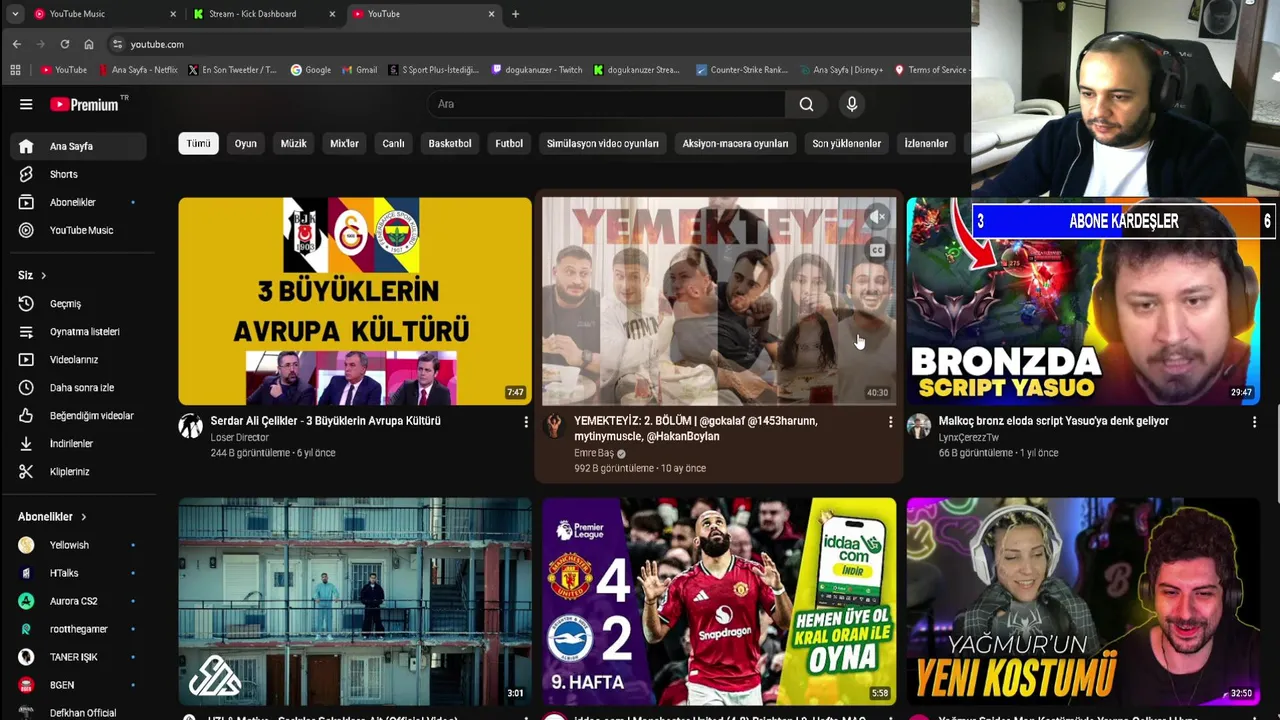This screenshot has width=1280, height=720.
Task: Select İzlenenler chip
Action: 926,143
